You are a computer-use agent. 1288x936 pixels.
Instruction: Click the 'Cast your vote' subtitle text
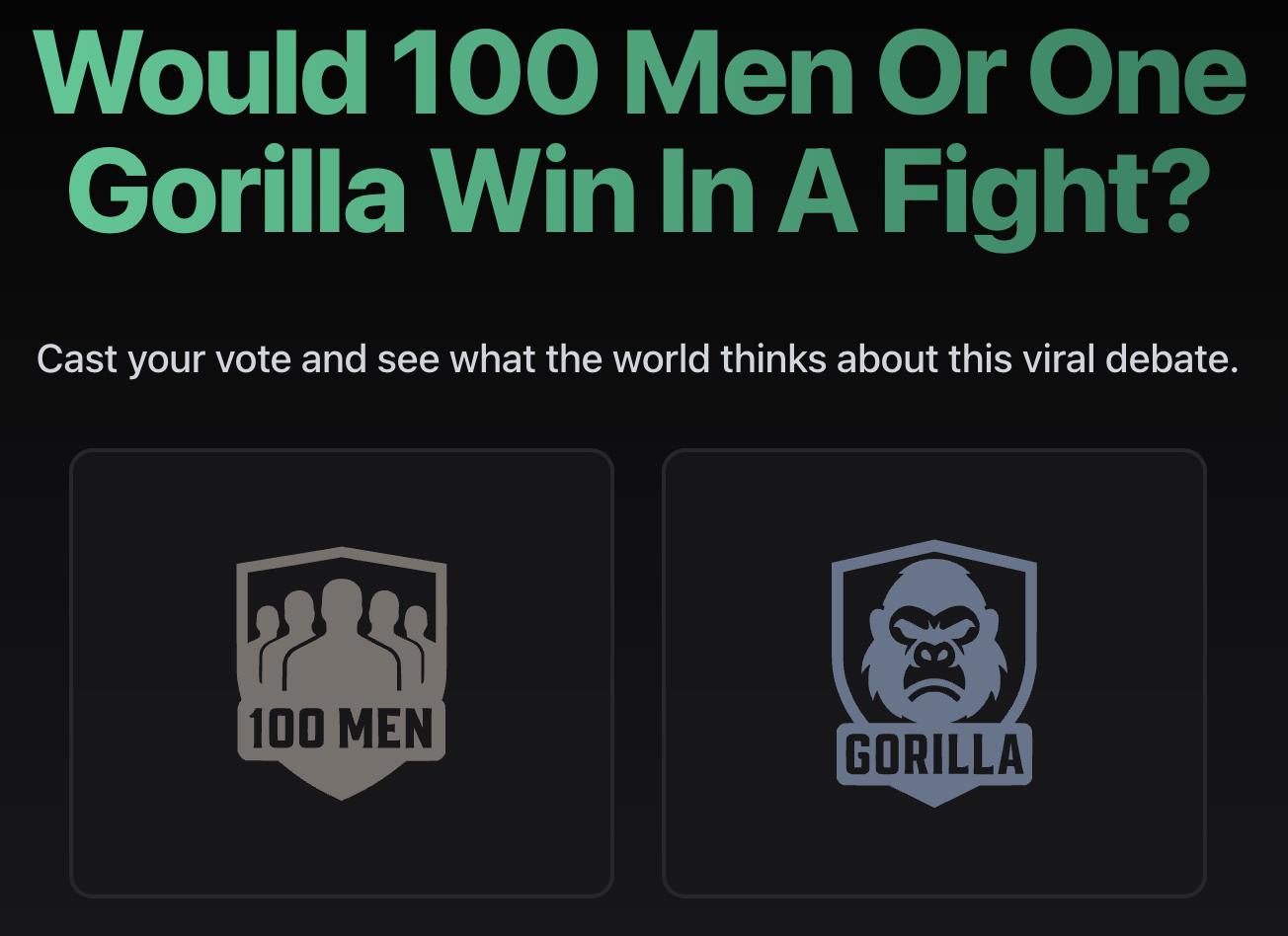[x=642, y=359]
